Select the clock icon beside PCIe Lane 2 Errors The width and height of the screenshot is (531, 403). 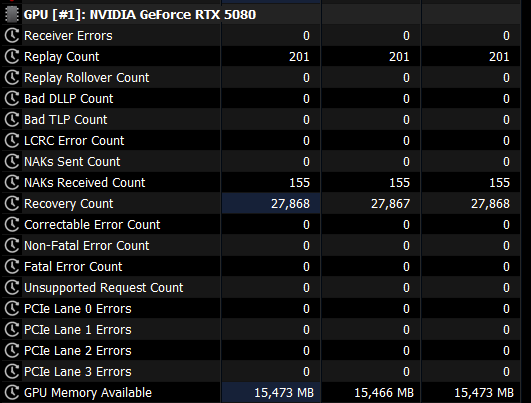(x=12, y=351)
